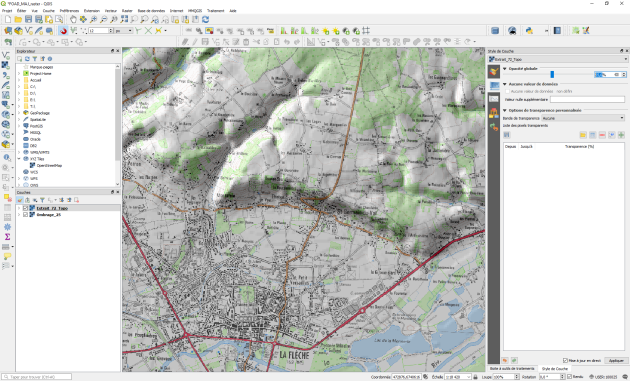Screen dimensions: 630x381
Task: Click the Zoom In magnifier tool
Action: (x=93, y=19)
